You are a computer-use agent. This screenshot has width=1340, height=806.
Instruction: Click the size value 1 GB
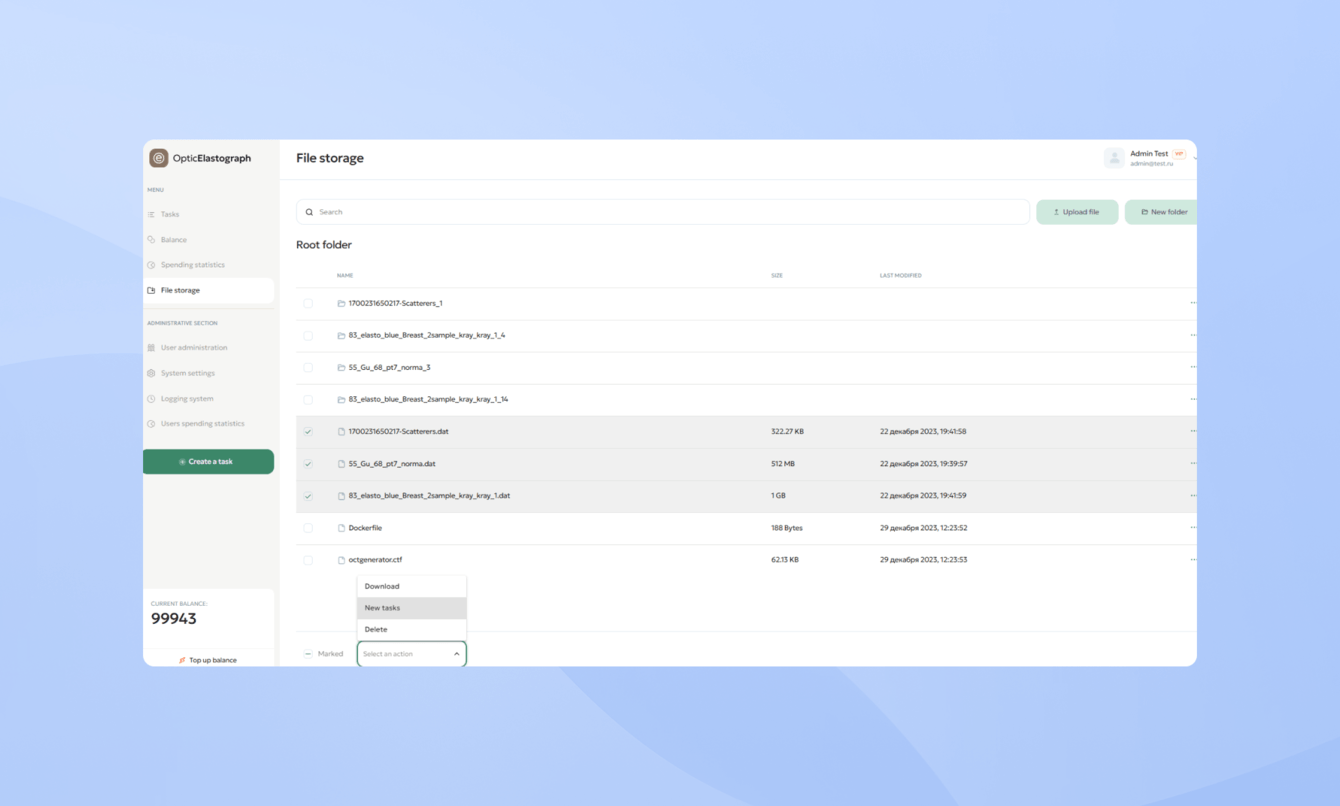click(779, 496)
